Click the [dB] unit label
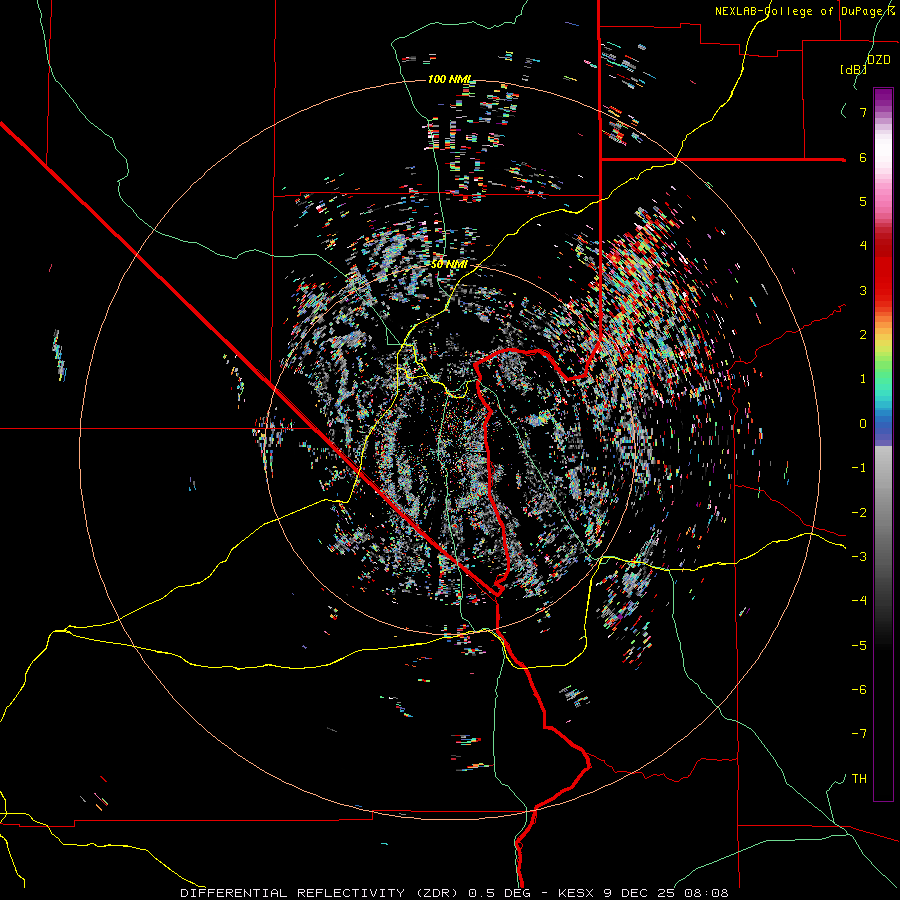The width and height of the screenshot is (900, 900). pos(853,69)
